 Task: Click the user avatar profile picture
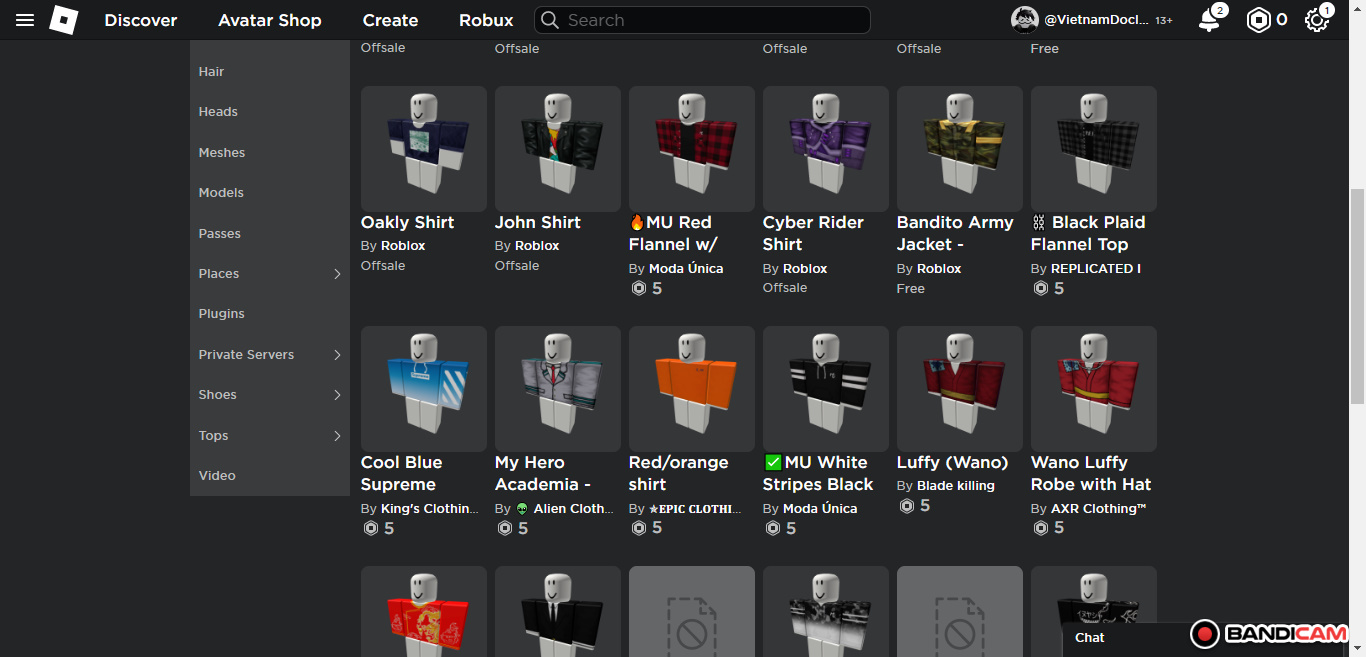1024,20
